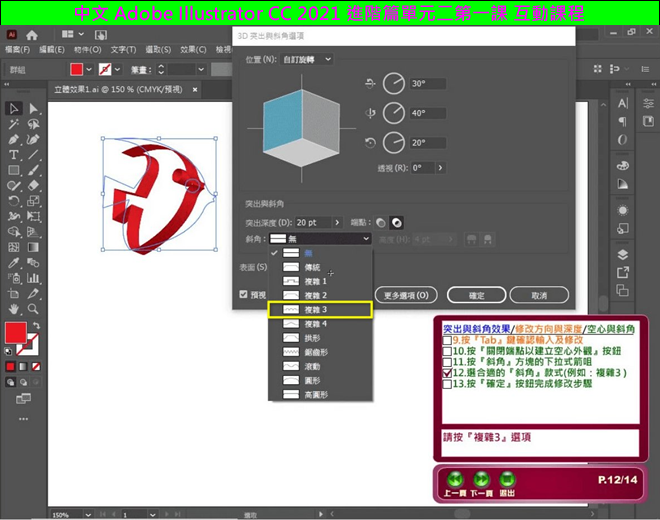
Task: Open the 位置 position dropdown
Action: [307, 59]
